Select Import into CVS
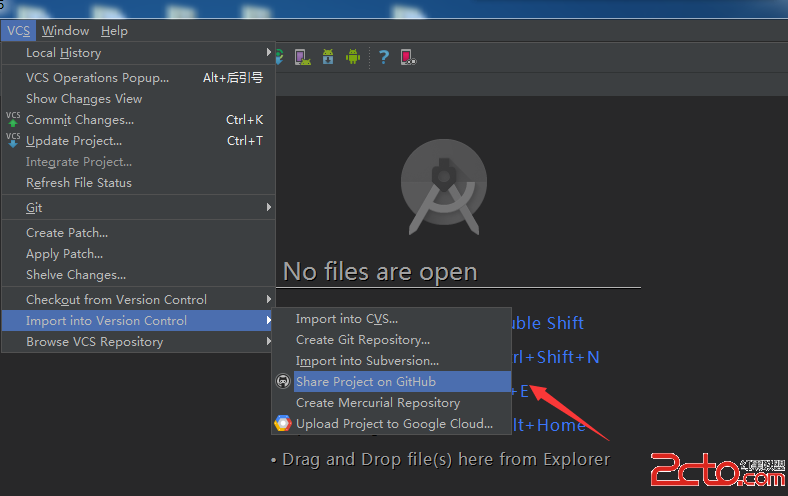788x496 pixels. 391,319
